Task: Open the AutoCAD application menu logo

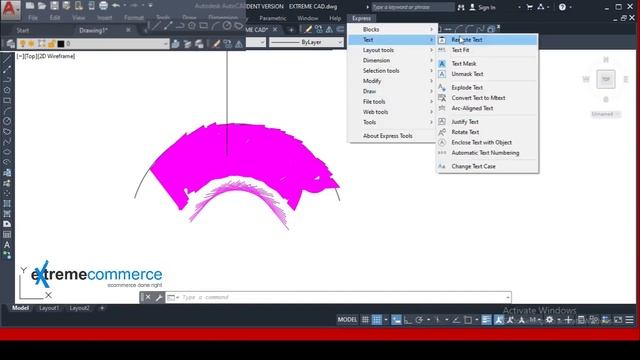Action: [x=10, y=9]
